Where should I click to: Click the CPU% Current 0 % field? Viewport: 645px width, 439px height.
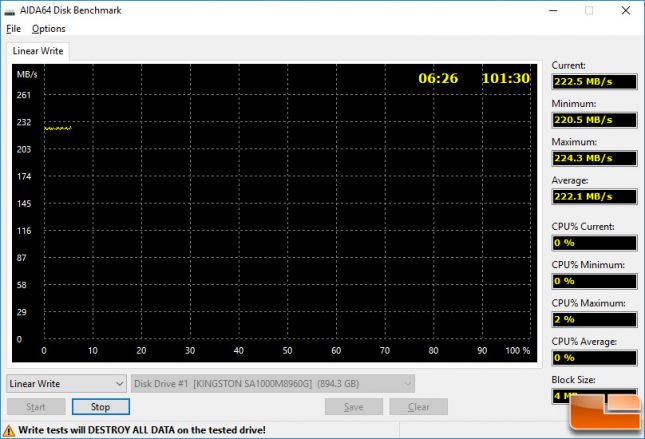tap(594, 243)
